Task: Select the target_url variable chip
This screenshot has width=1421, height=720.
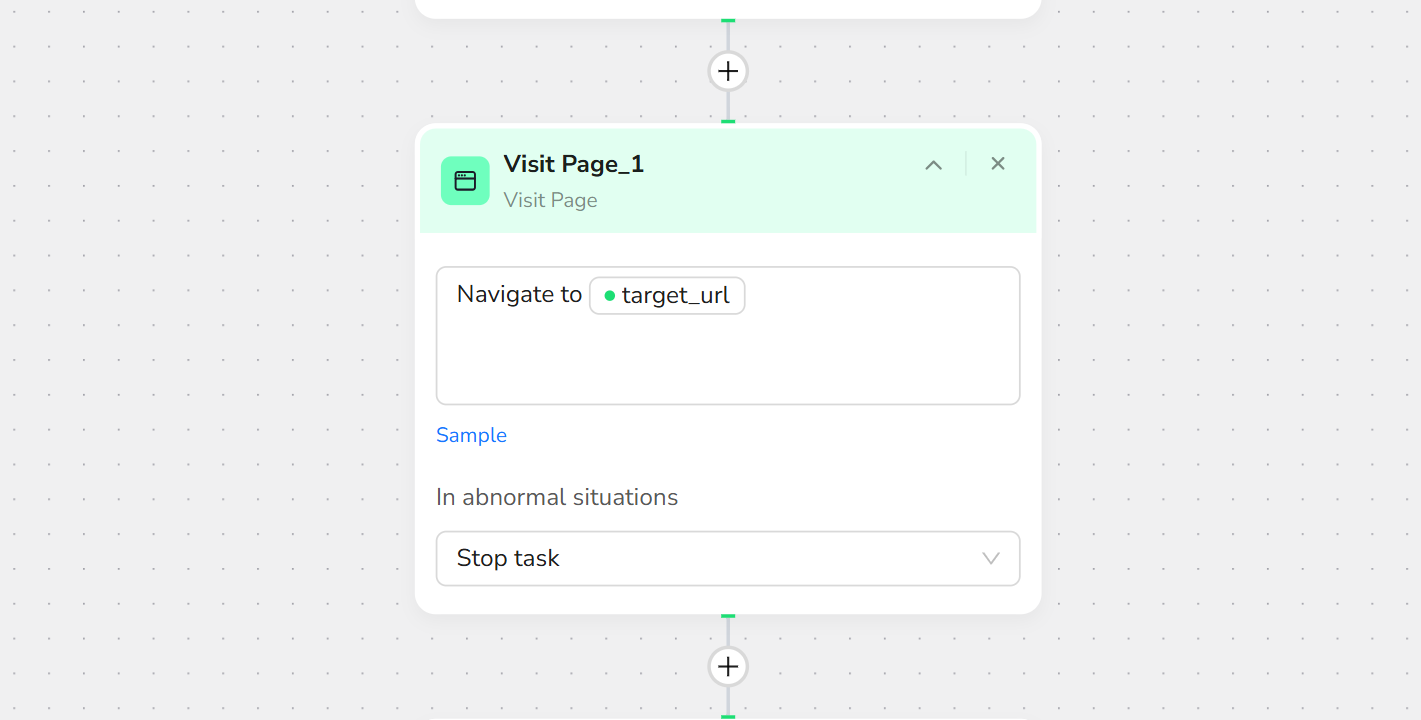Action: [675, 296]
